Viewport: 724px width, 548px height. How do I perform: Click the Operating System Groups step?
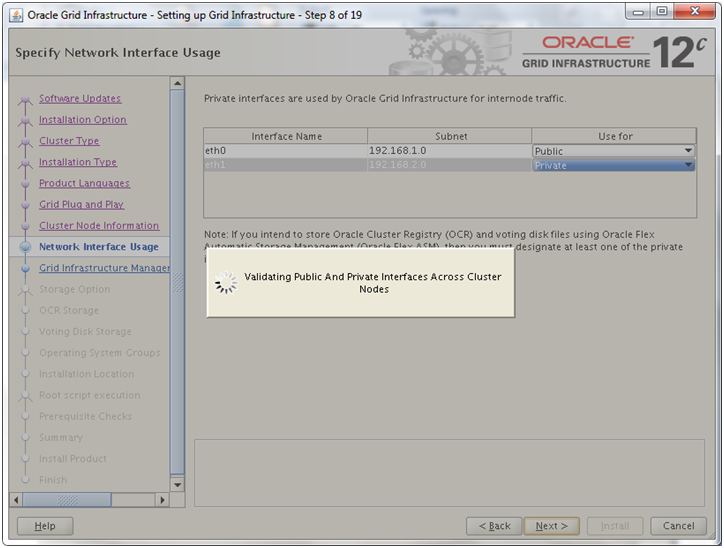pyautogui.click(x=100, y=353)
